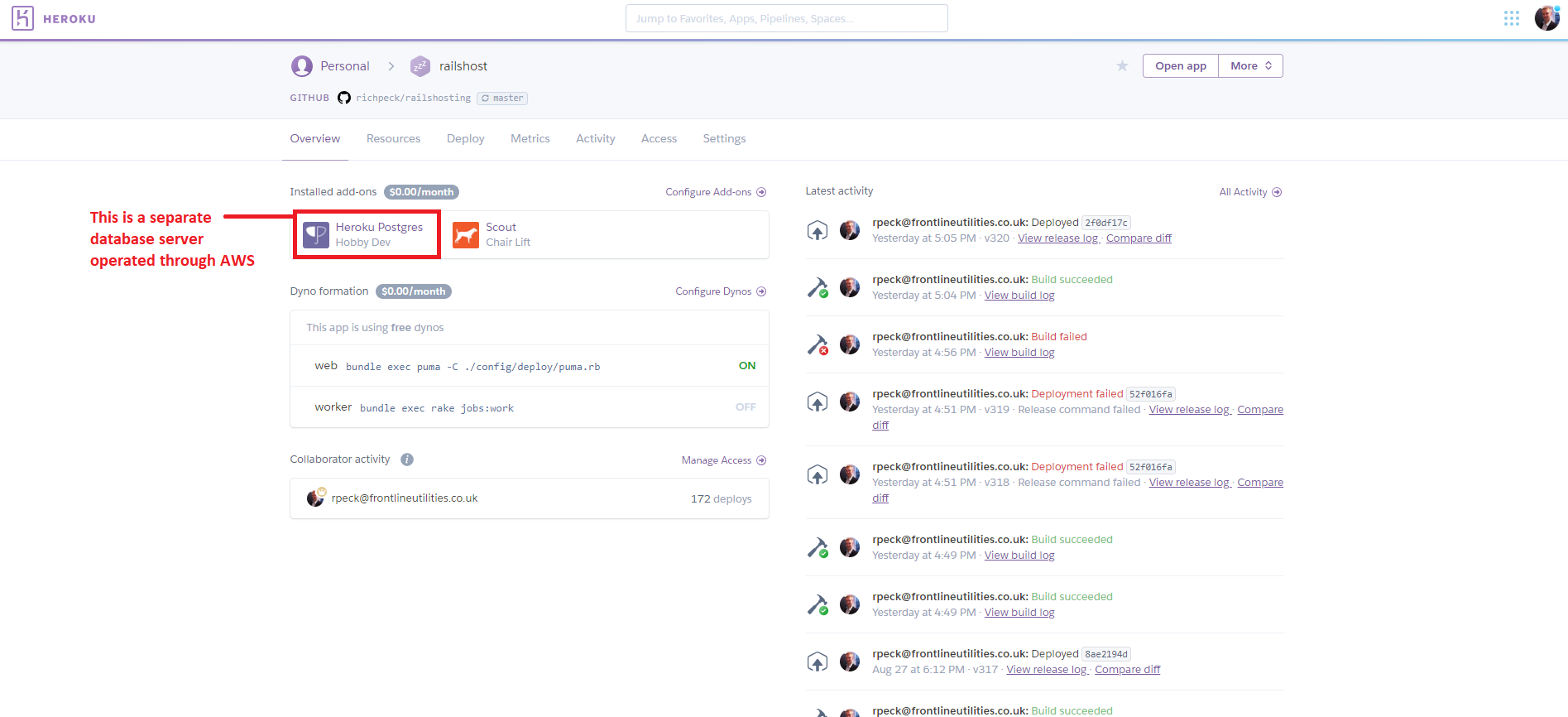Click the All Activity arrow icon

click(1277, 192)
